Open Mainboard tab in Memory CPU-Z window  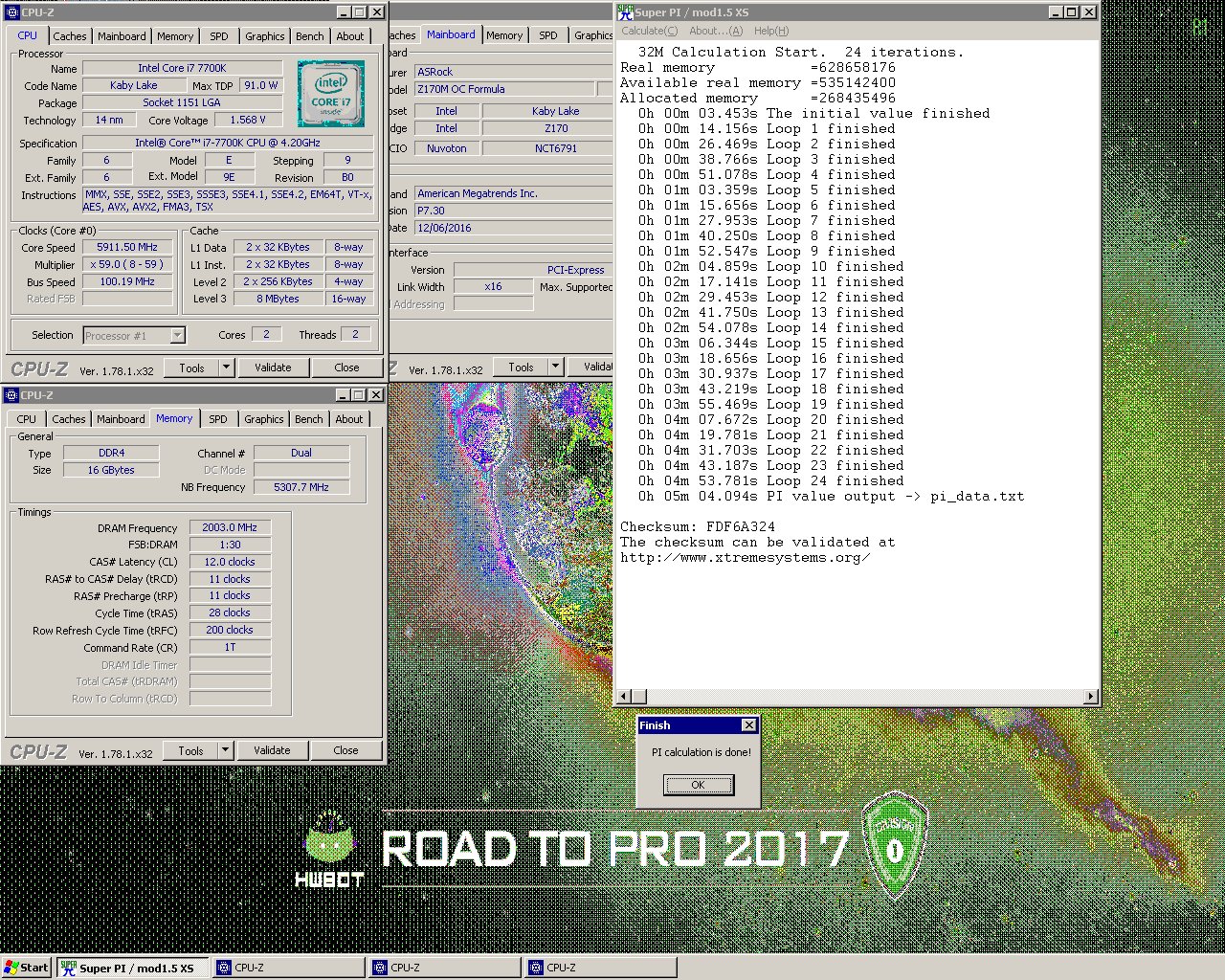pyautogui.click(x=122, y=419)
